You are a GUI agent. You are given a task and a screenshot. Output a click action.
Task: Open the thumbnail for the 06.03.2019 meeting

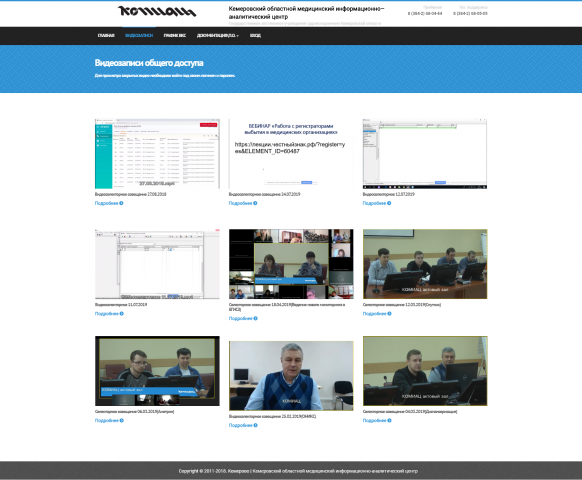[157, 371]
